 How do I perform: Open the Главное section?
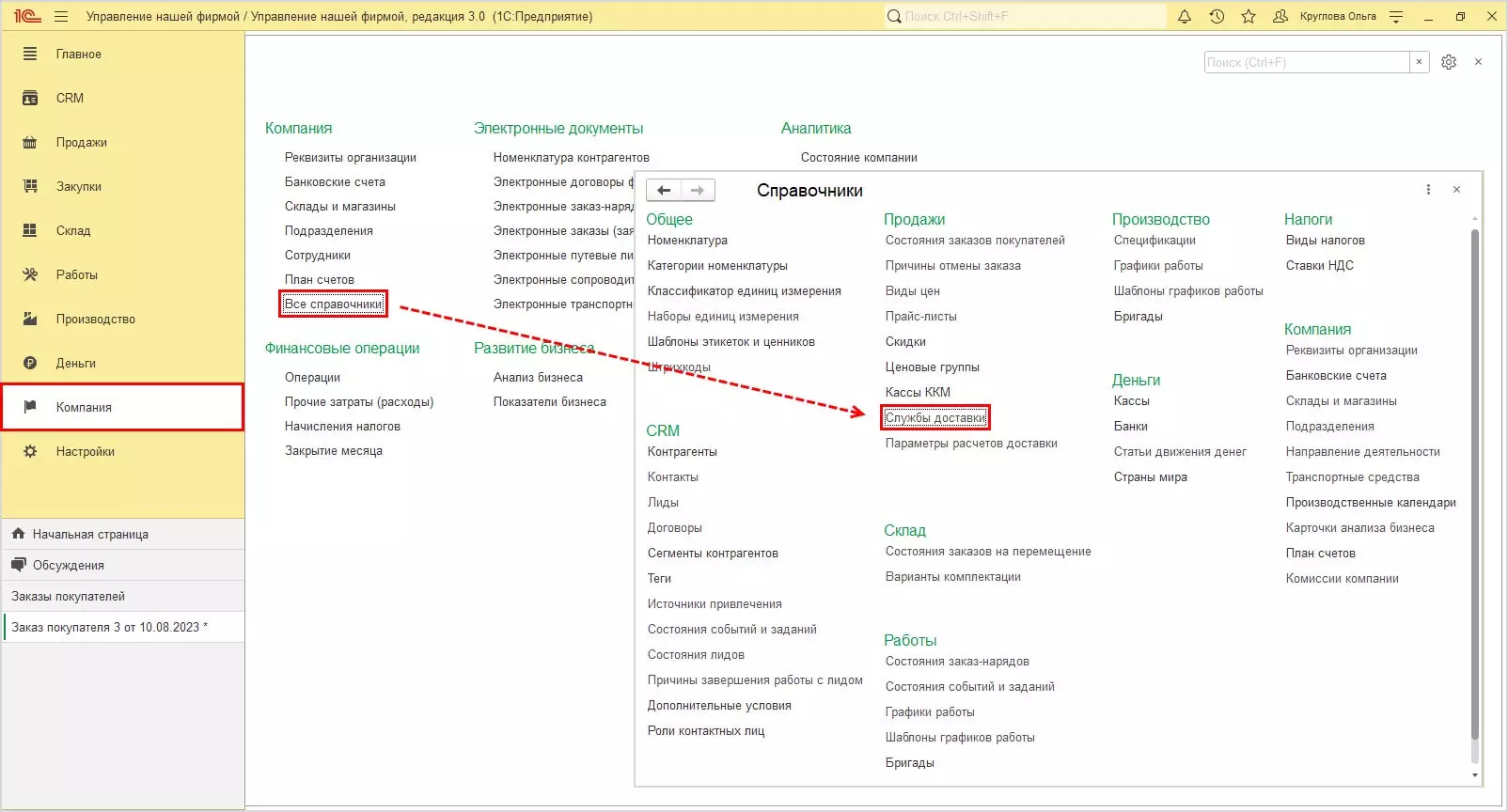pyautogui.click(x=79, y=54)
